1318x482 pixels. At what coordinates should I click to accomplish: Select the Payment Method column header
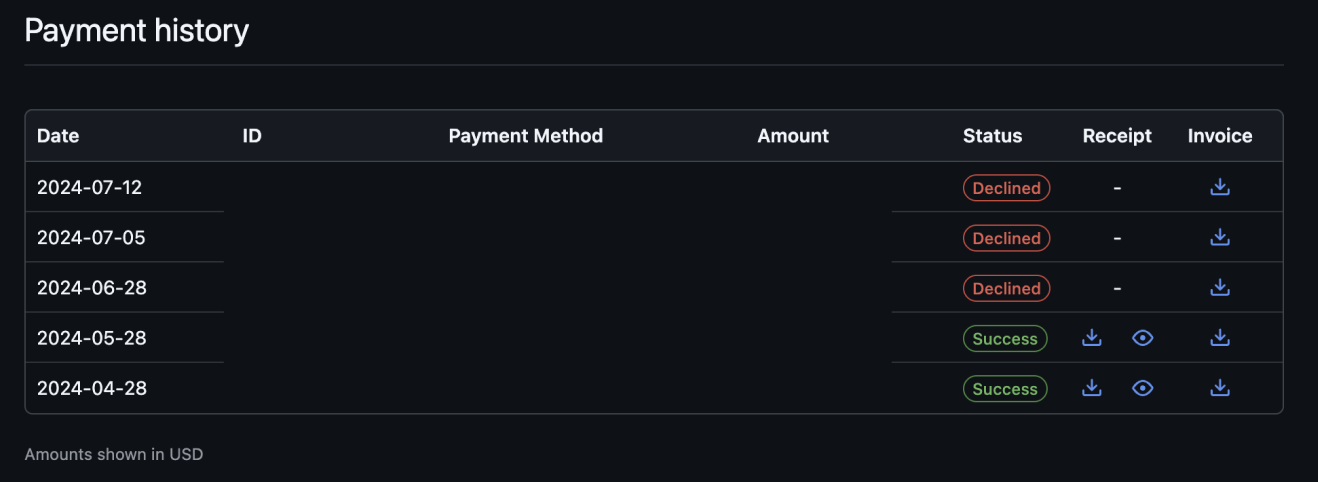pos(526,136)
